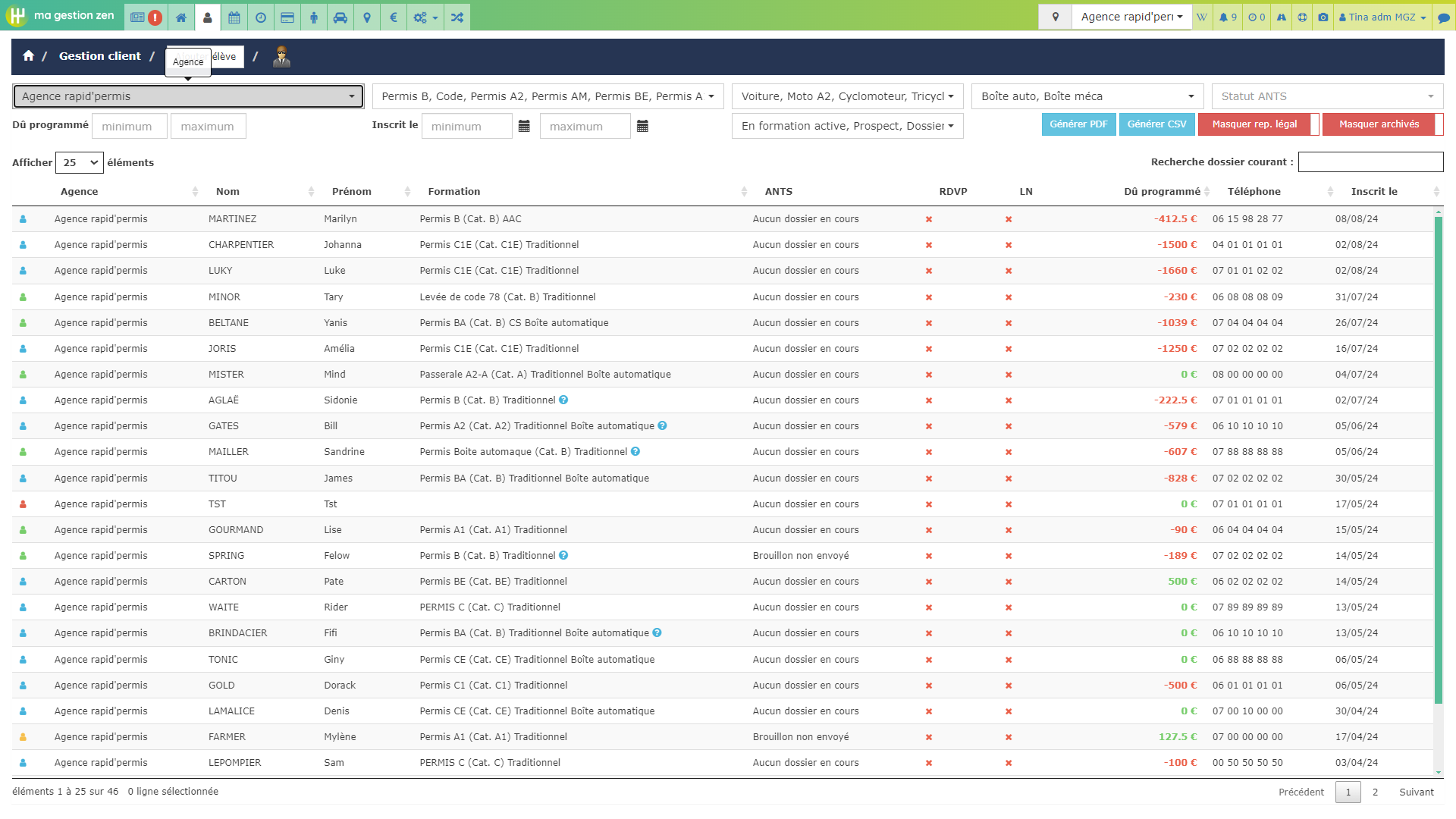The image size is (1456, 819).
Task: Open the settings gears dropdown
Action: (x=425, y=17)
